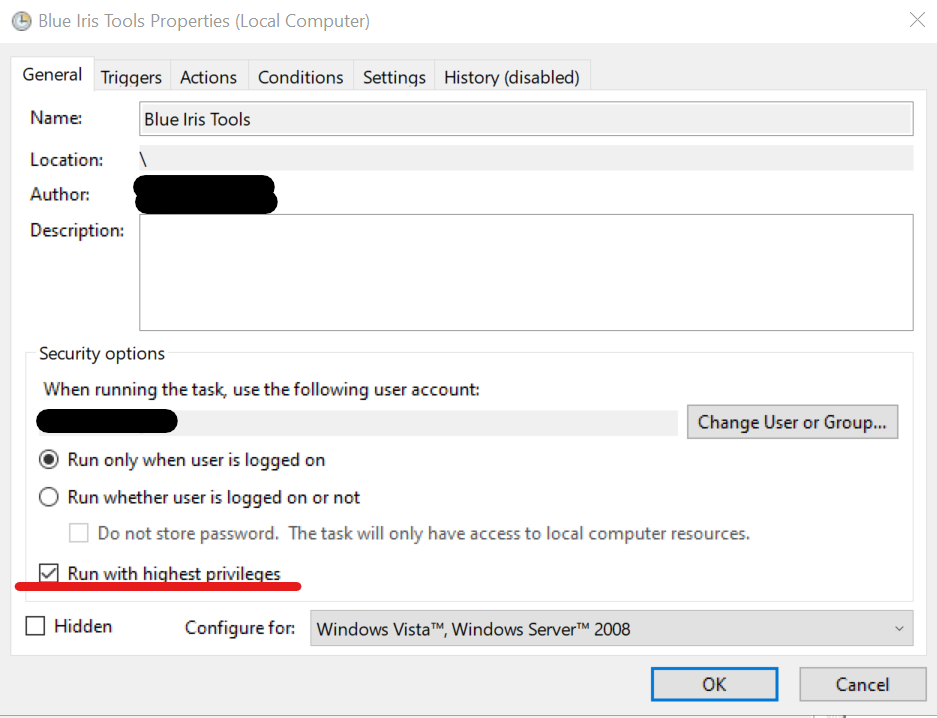The image size is (937, 718).
Task: Focus the empty Description text box
Action: [x=525, y=272]
